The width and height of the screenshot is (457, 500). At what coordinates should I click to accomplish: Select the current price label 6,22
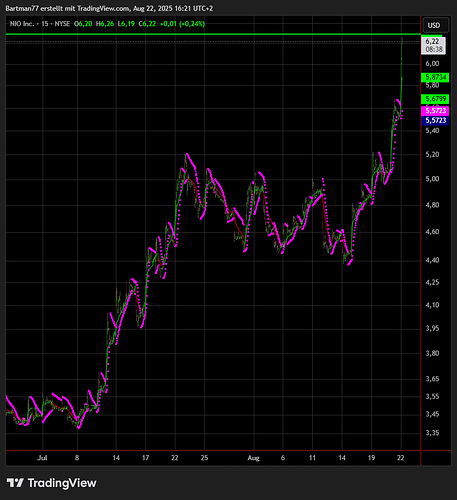(432, 42)
